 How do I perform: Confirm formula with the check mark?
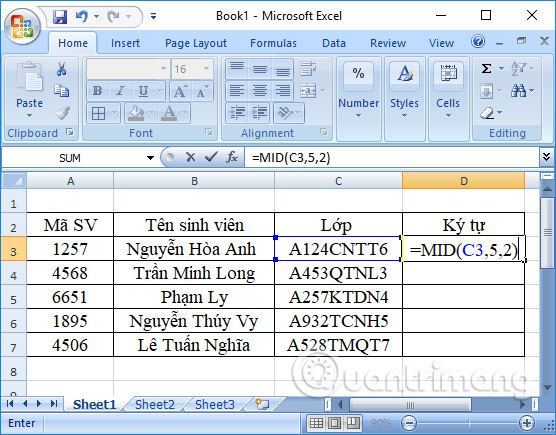coord(211,157)
